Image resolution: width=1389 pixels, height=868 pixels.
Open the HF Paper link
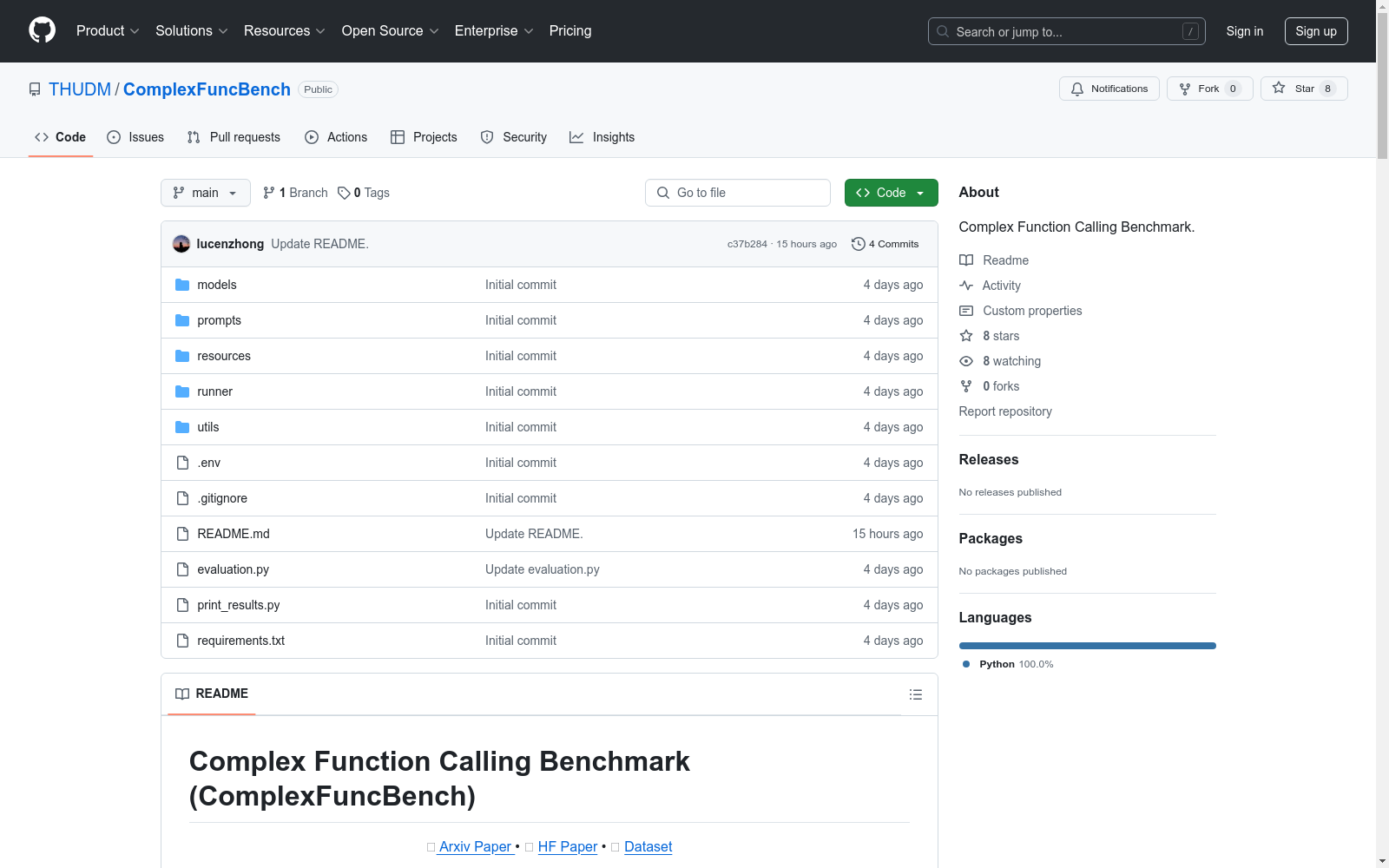click(568, 846)
